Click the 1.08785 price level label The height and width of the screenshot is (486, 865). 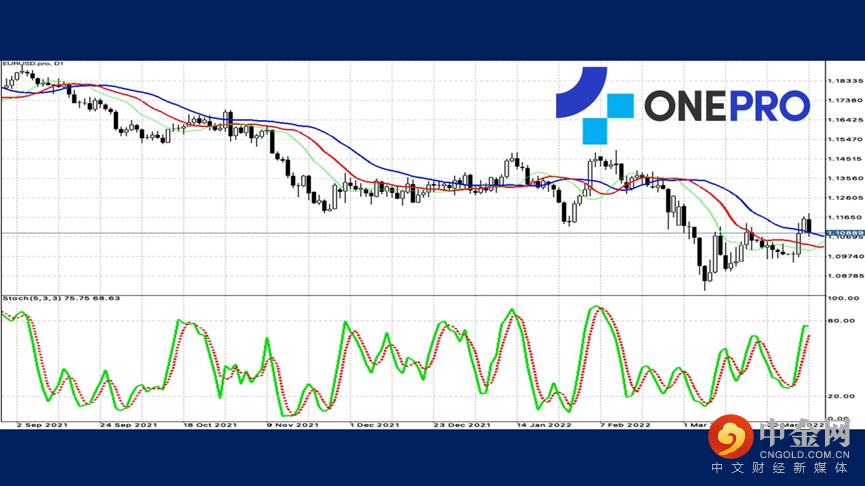click(845, 276)
